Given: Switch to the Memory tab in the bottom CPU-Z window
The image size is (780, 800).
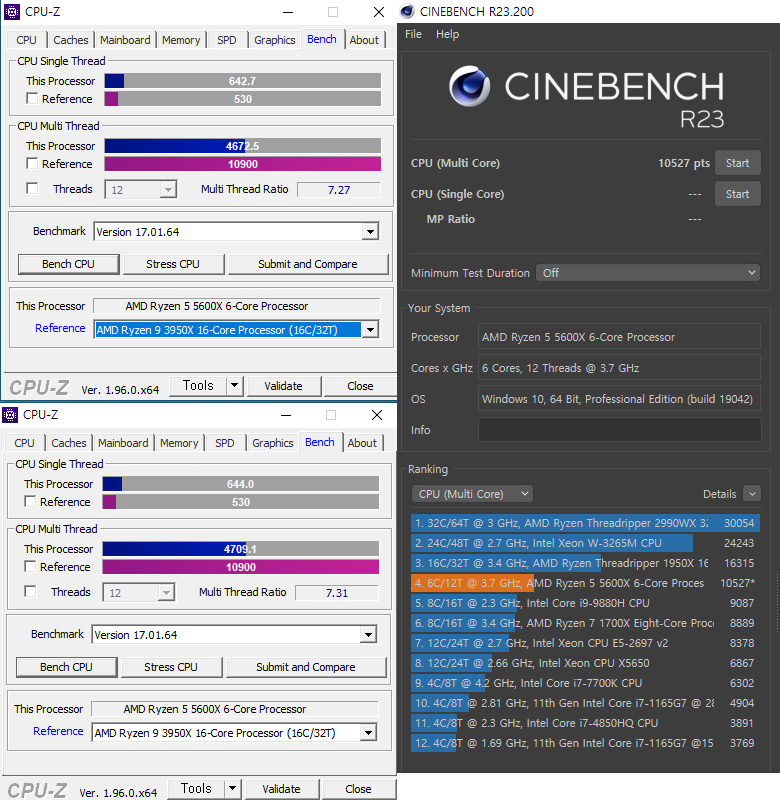Looking at the screenshot, I should click(x=179, y=443).
